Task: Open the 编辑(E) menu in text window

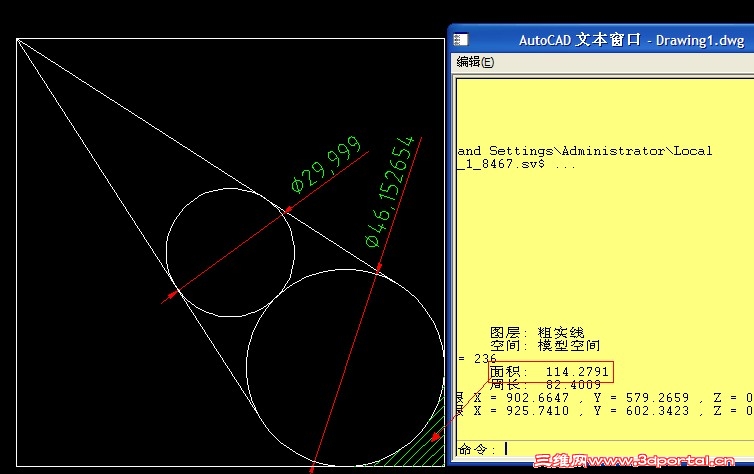Action: [475, 62]
